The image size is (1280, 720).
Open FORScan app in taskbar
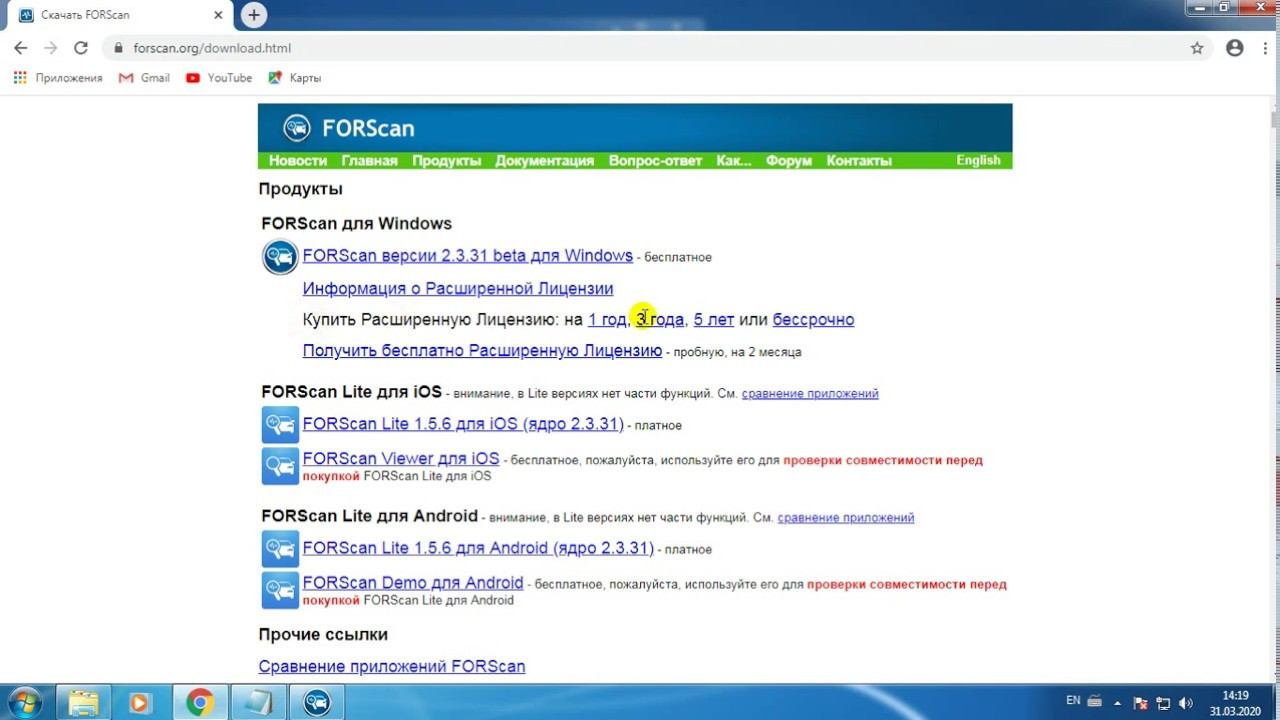click(316, 703)
